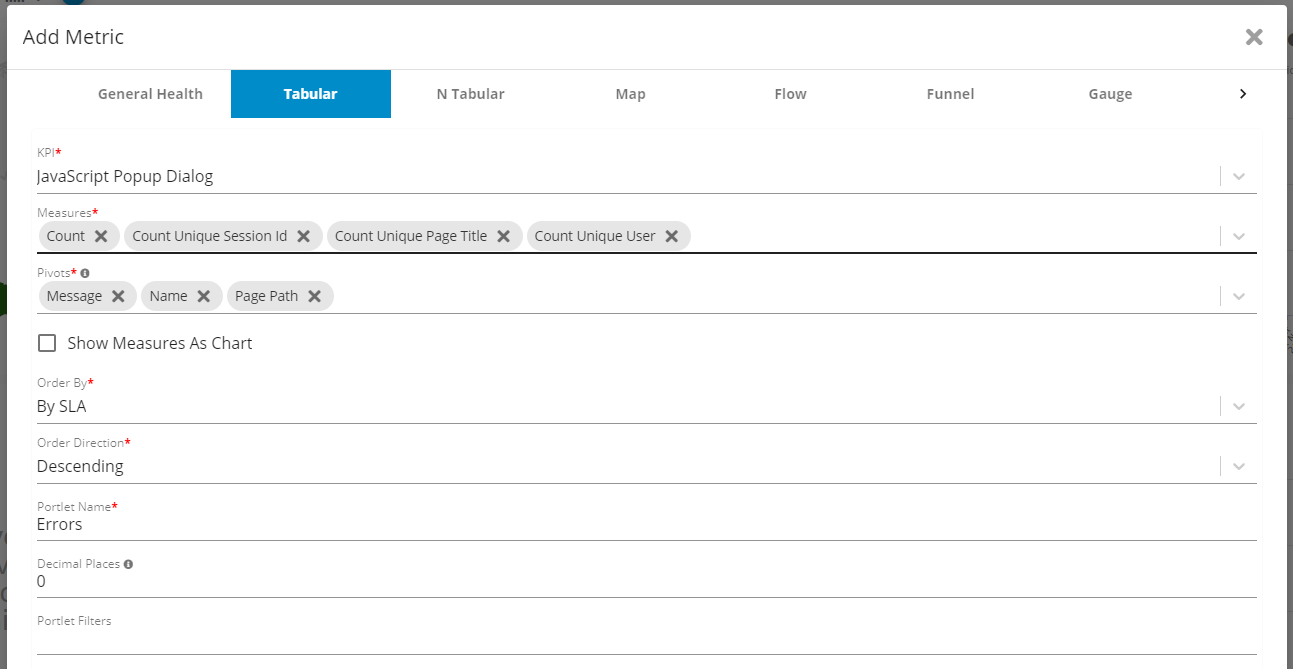
Task: Open the Order By dropdown
Action: click(1239, 406)
